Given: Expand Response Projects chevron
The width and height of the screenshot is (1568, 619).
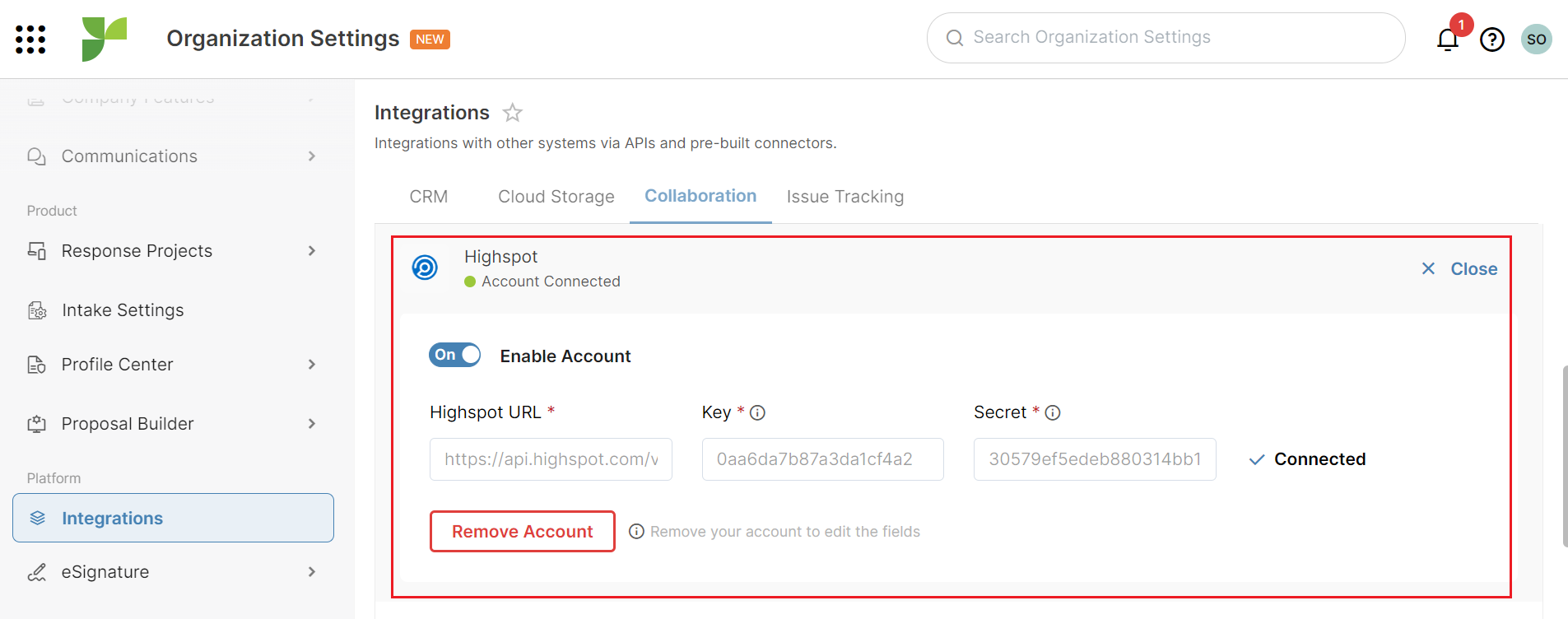Looking at the screenshot, I should tap(312, 251).
